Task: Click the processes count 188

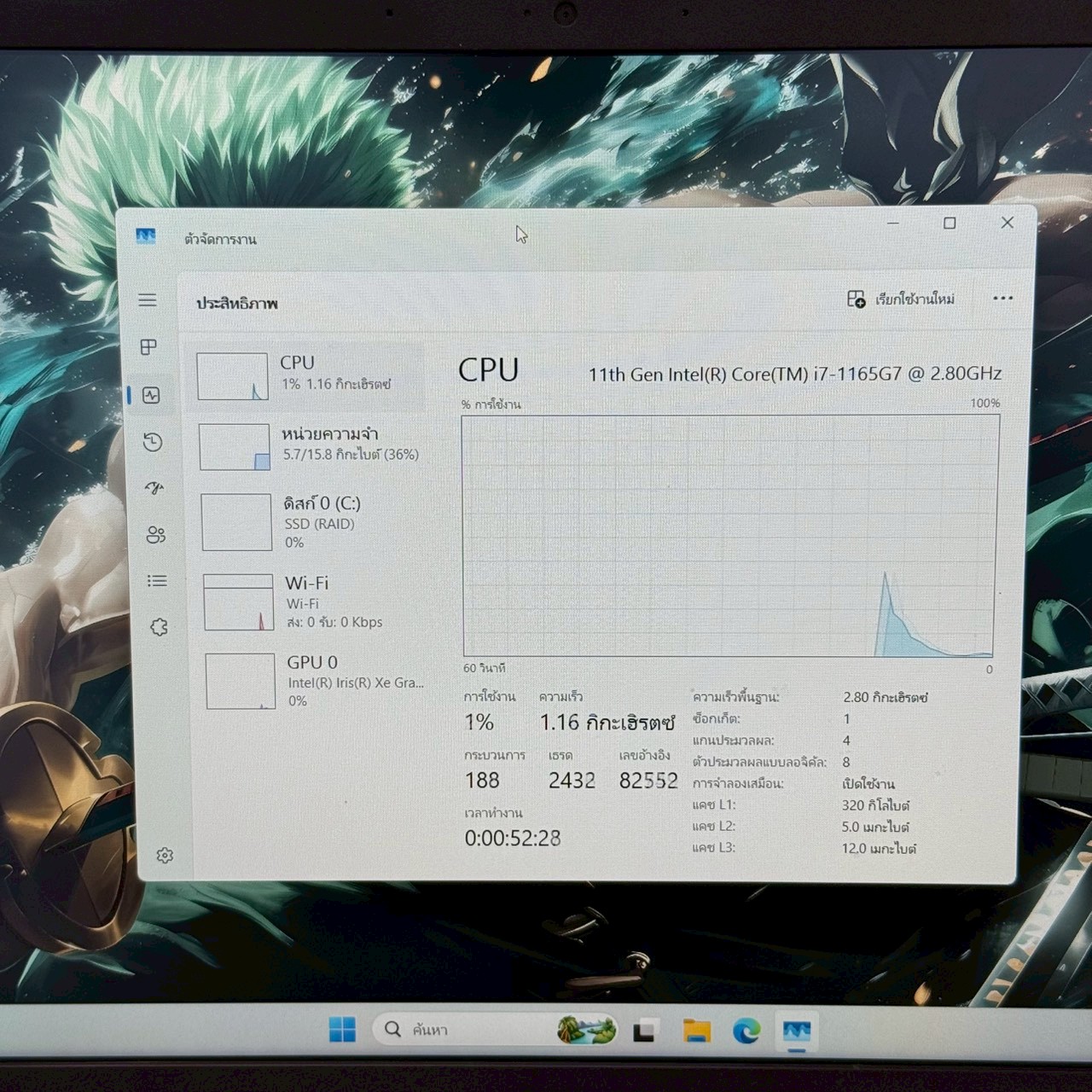Action: (482, 780)
